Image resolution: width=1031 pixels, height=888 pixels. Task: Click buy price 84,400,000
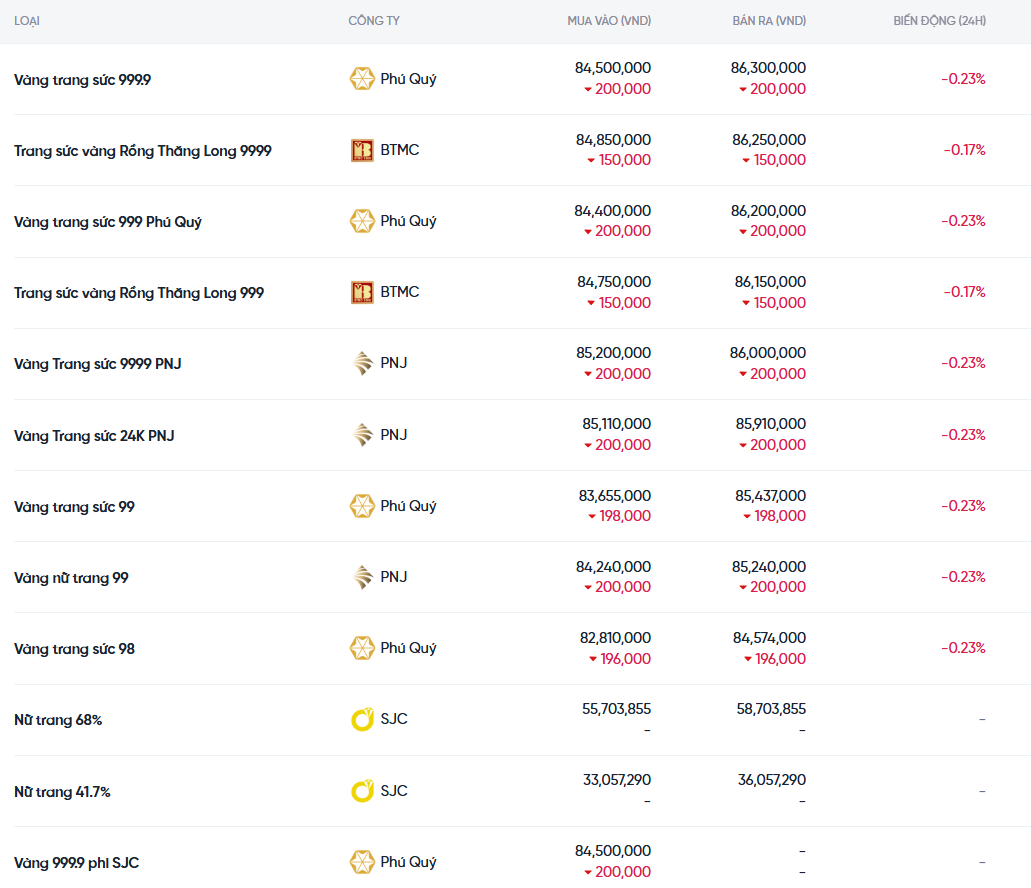point(612,210)
